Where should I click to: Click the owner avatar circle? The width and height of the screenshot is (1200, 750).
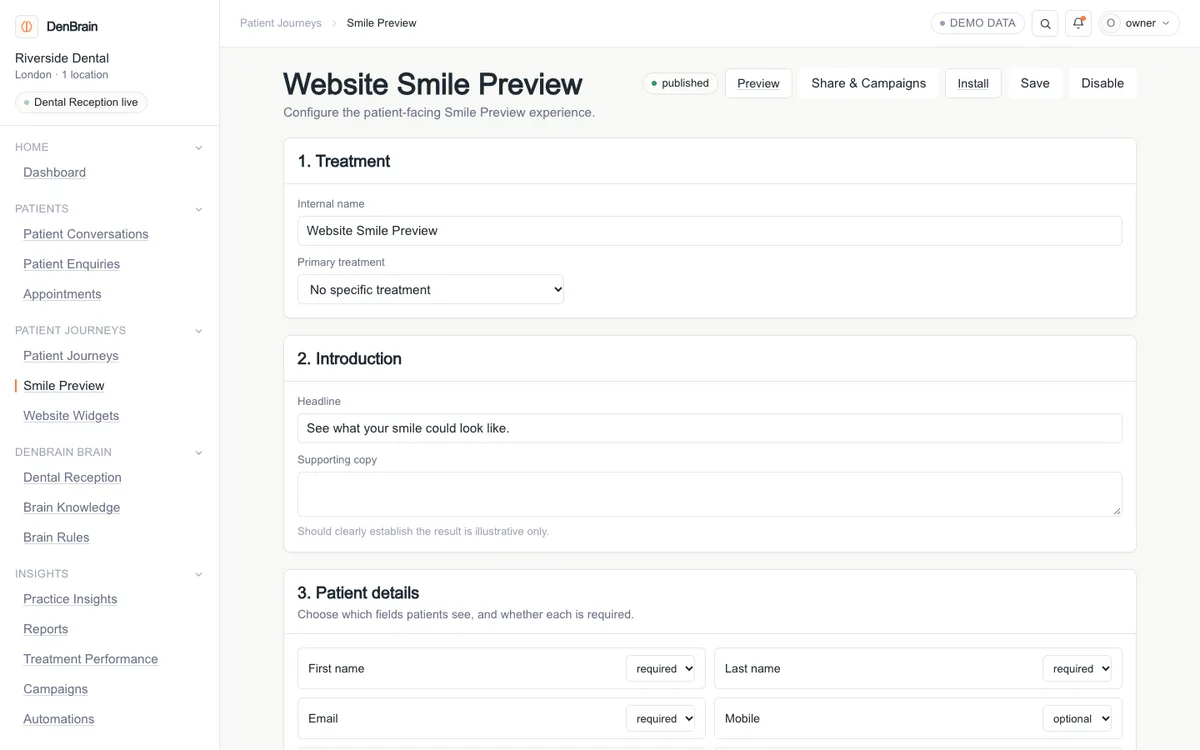(x=1111, y=23)
